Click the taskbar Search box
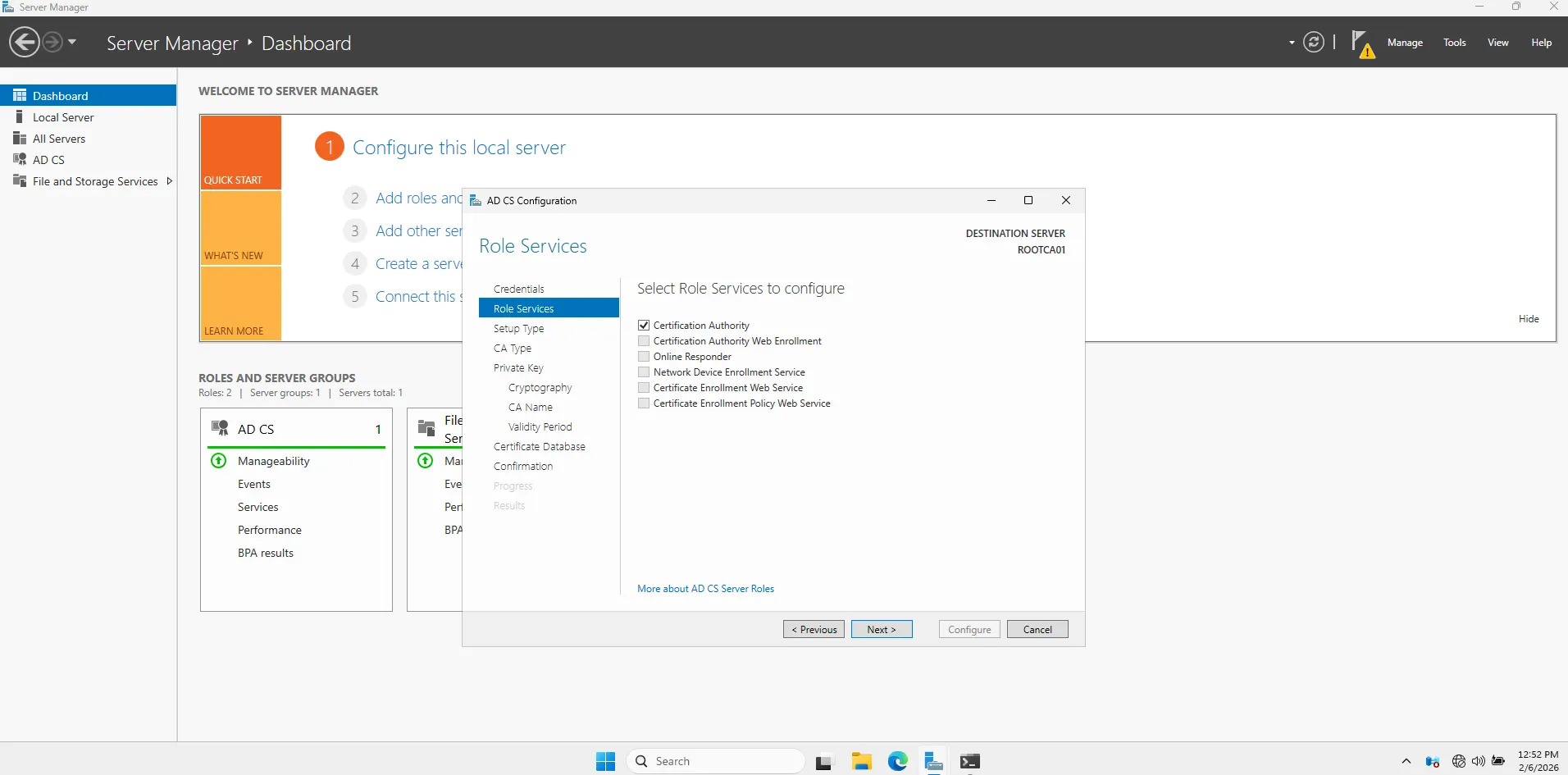 pos(716,761)
